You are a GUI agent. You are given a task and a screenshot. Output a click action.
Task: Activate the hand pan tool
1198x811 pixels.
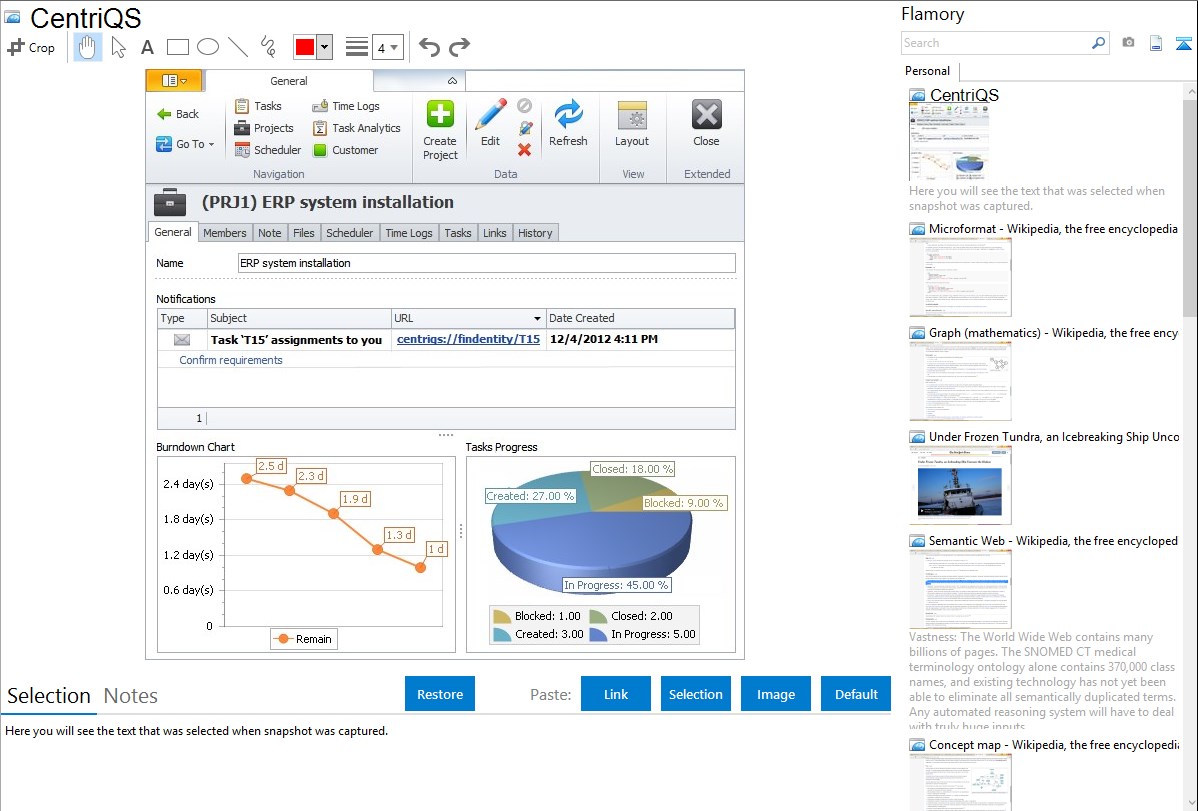pos(88,47)
